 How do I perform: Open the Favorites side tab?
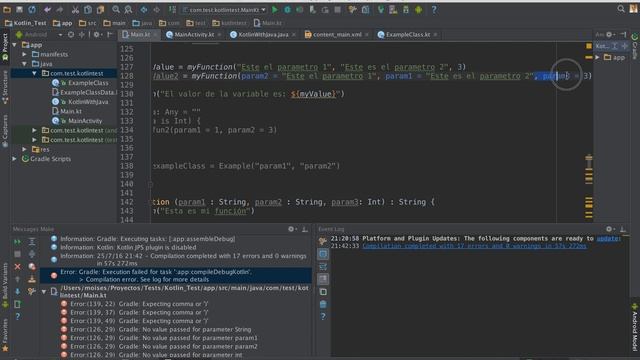[5, 335]
